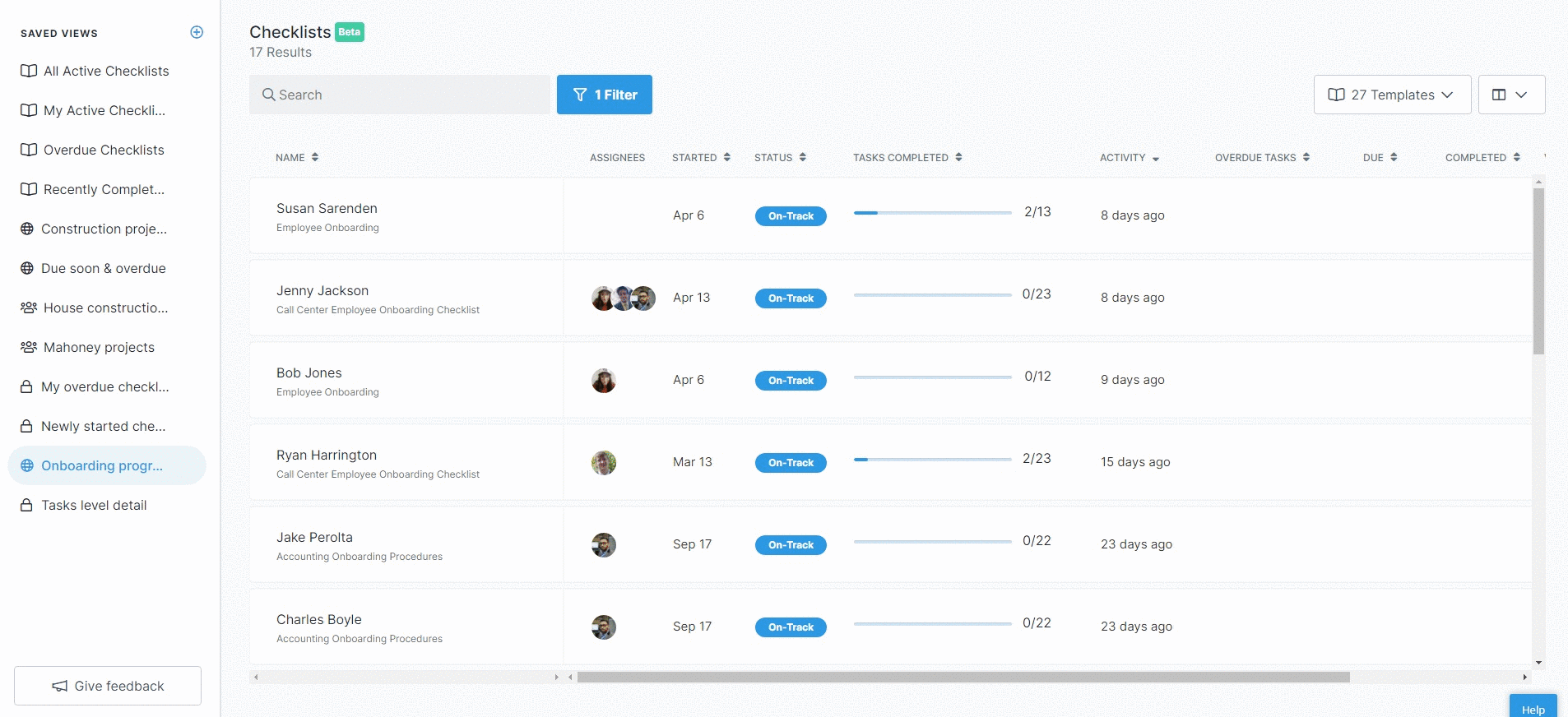
Task: Open the column layout dropdown
Action: pos(1510,95)
